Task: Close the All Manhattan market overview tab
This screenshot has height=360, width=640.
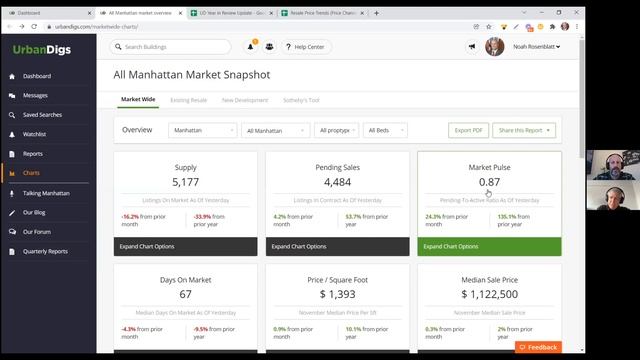Action: pyautogui.click(x=180, y=13)
